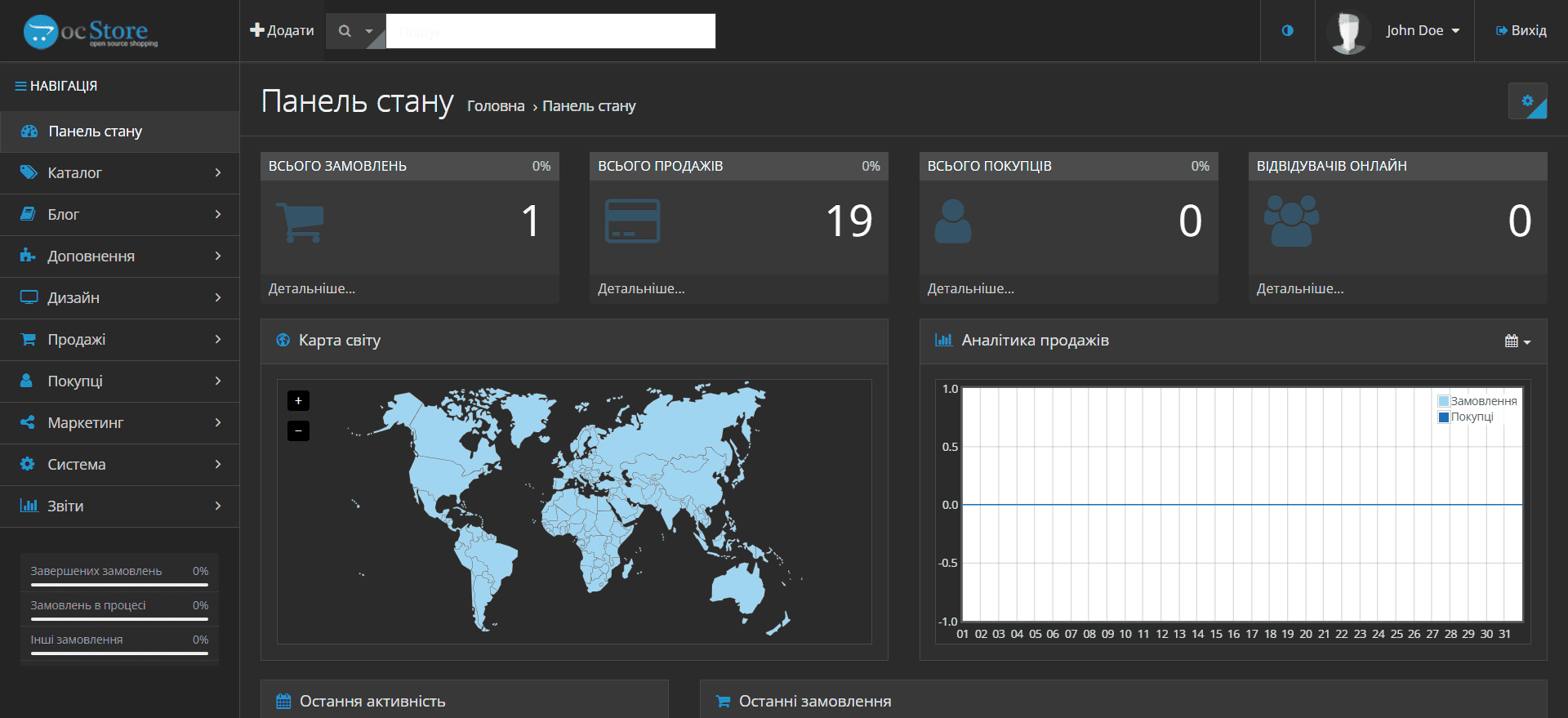Click the shopping cart orders icon

point(300,221)
